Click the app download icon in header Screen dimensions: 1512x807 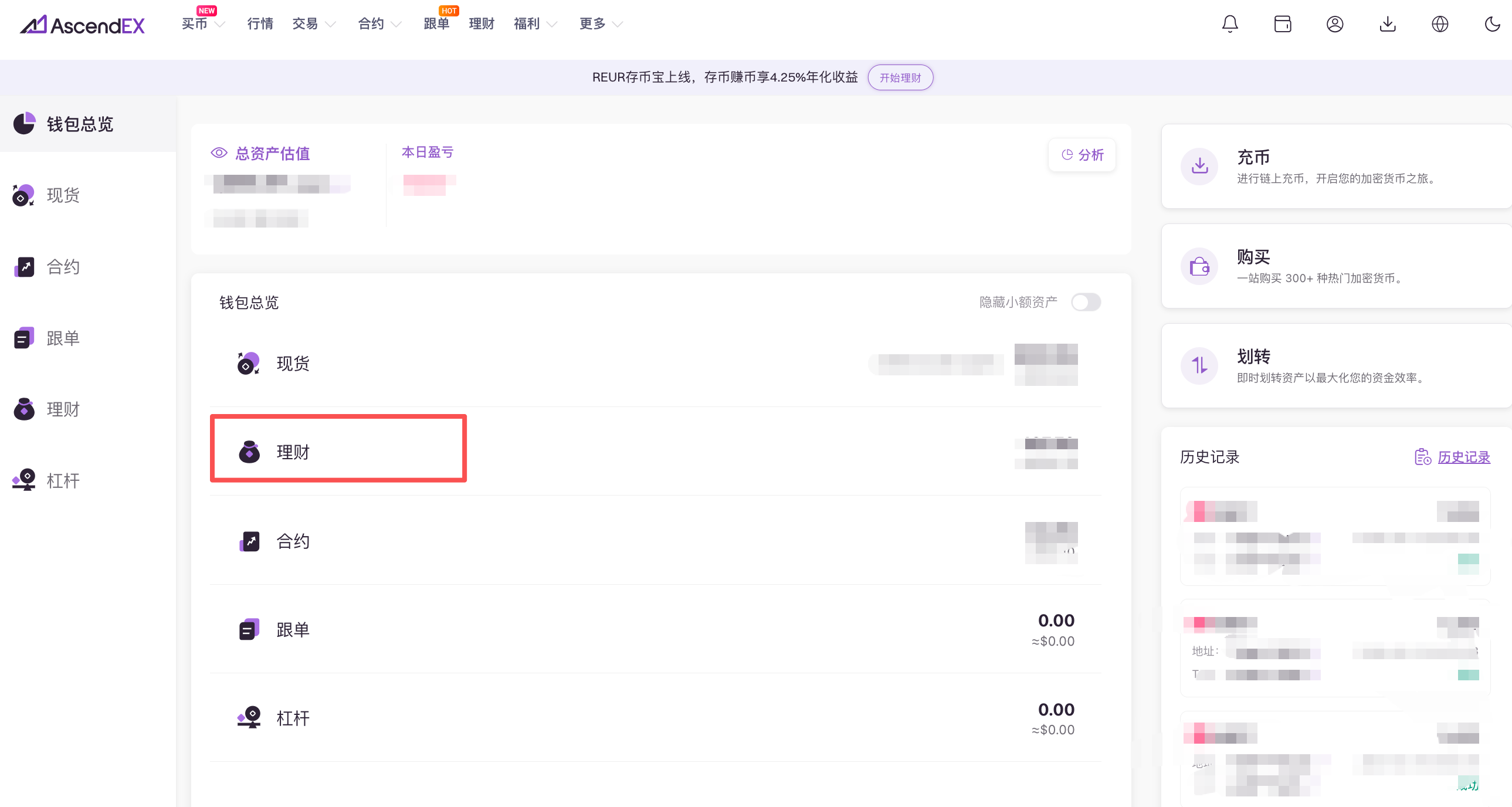[1388, 24]
